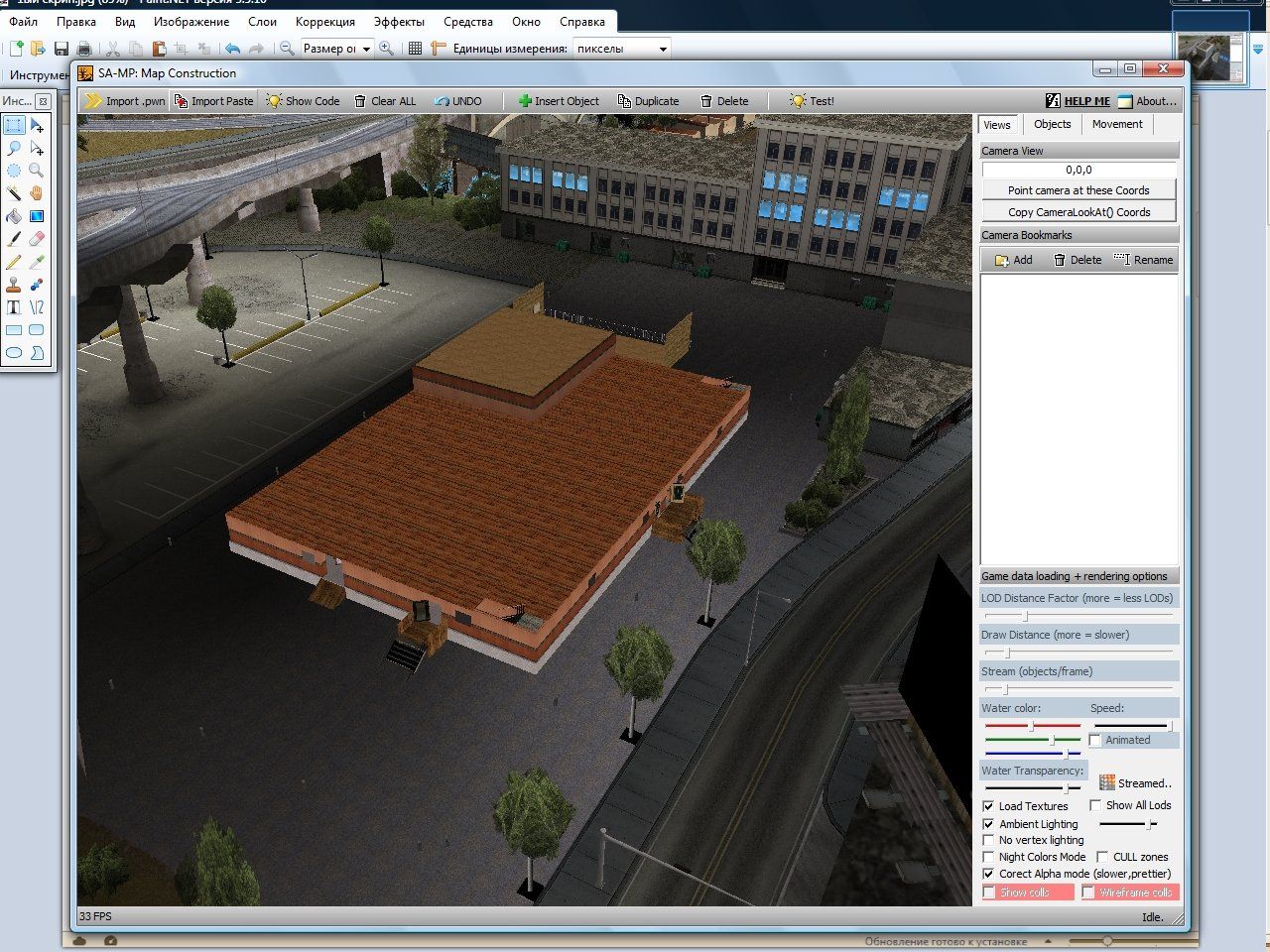Click Zoom In icon in Paint.NET toolbar
Viewport: 1270px width, 952px height.
[386, 48]
